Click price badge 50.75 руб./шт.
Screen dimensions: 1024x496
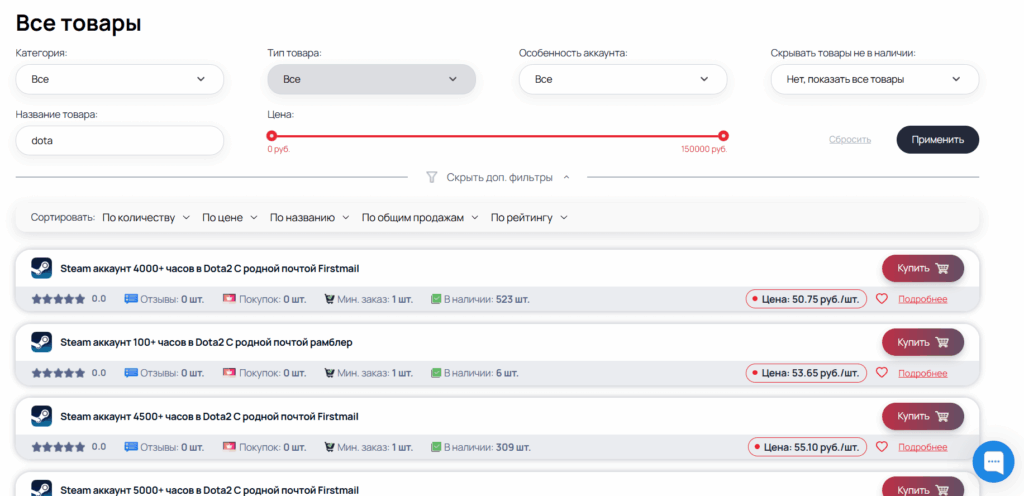tap(806, 299)
